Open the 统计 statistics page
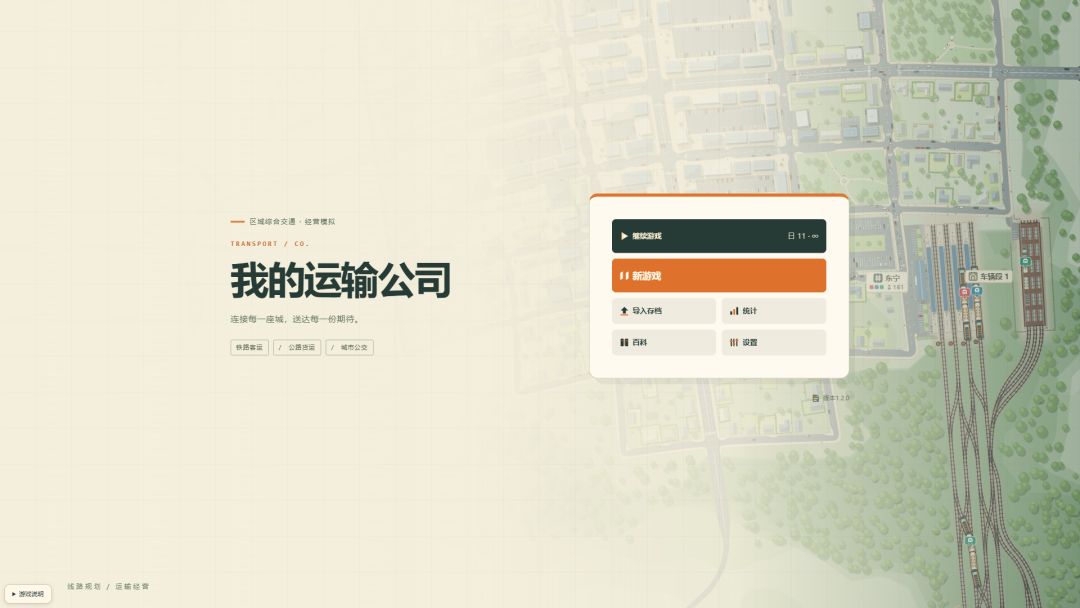Screen dimensions: 1080x608 click(773, 311)
